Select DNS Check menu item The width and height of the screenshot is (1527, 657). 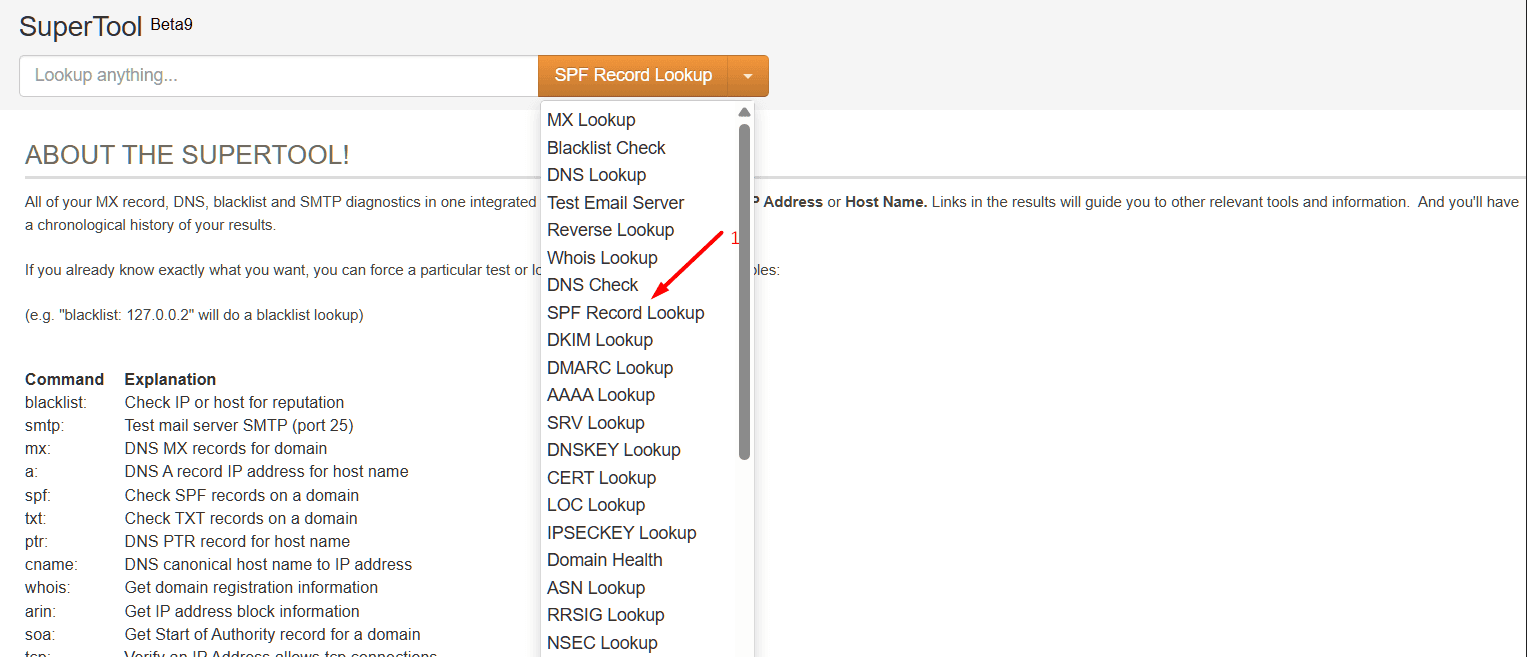click(592, 285)
